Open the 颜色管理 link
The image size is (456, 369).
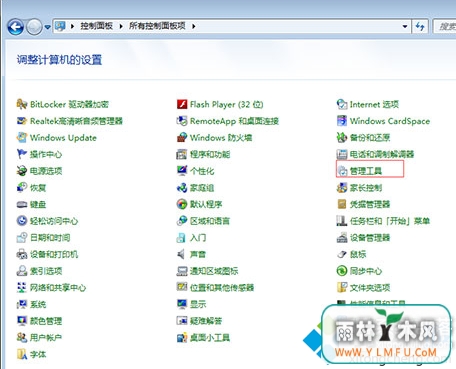(x=46, y=321)
